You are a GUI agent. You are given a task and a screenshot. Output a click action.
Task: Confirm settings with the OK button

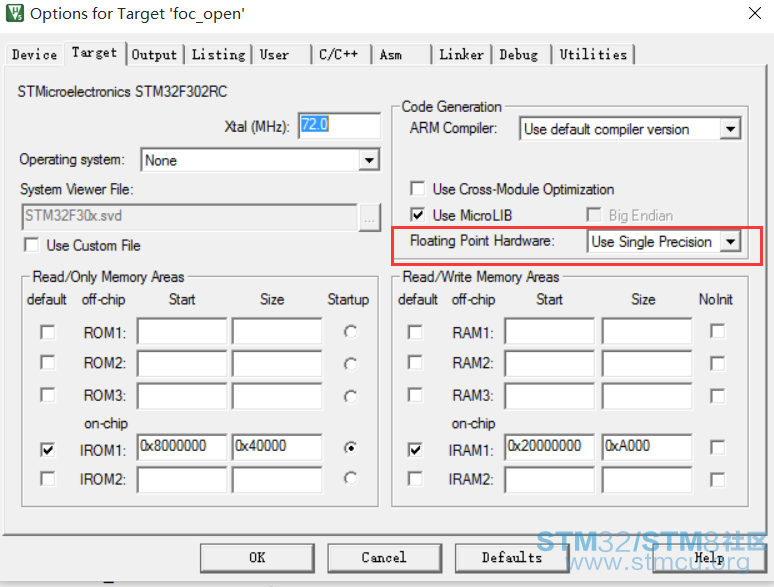(x=257, y=558)
